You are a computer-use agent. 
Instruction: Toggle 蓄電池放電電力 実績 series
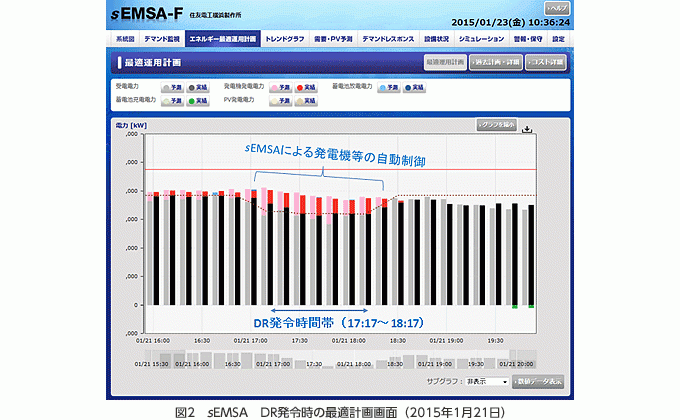[x=414, y=88]
